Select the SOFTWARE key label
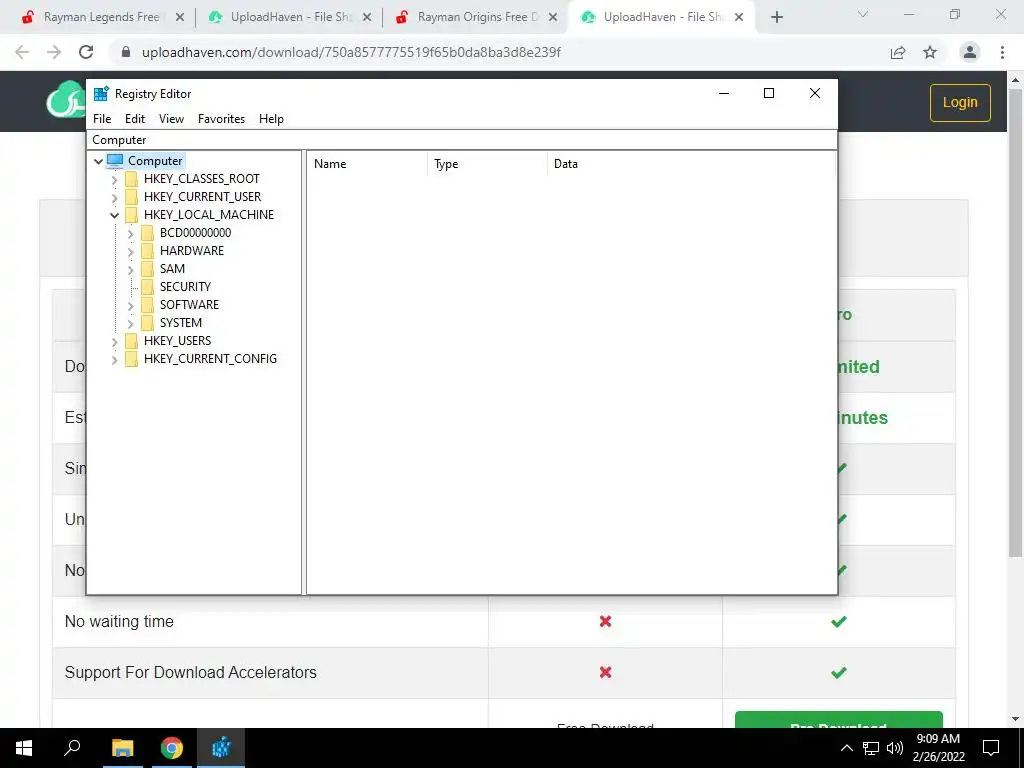1024x768 pixels. pyautogui.click(x=189, y=304)
